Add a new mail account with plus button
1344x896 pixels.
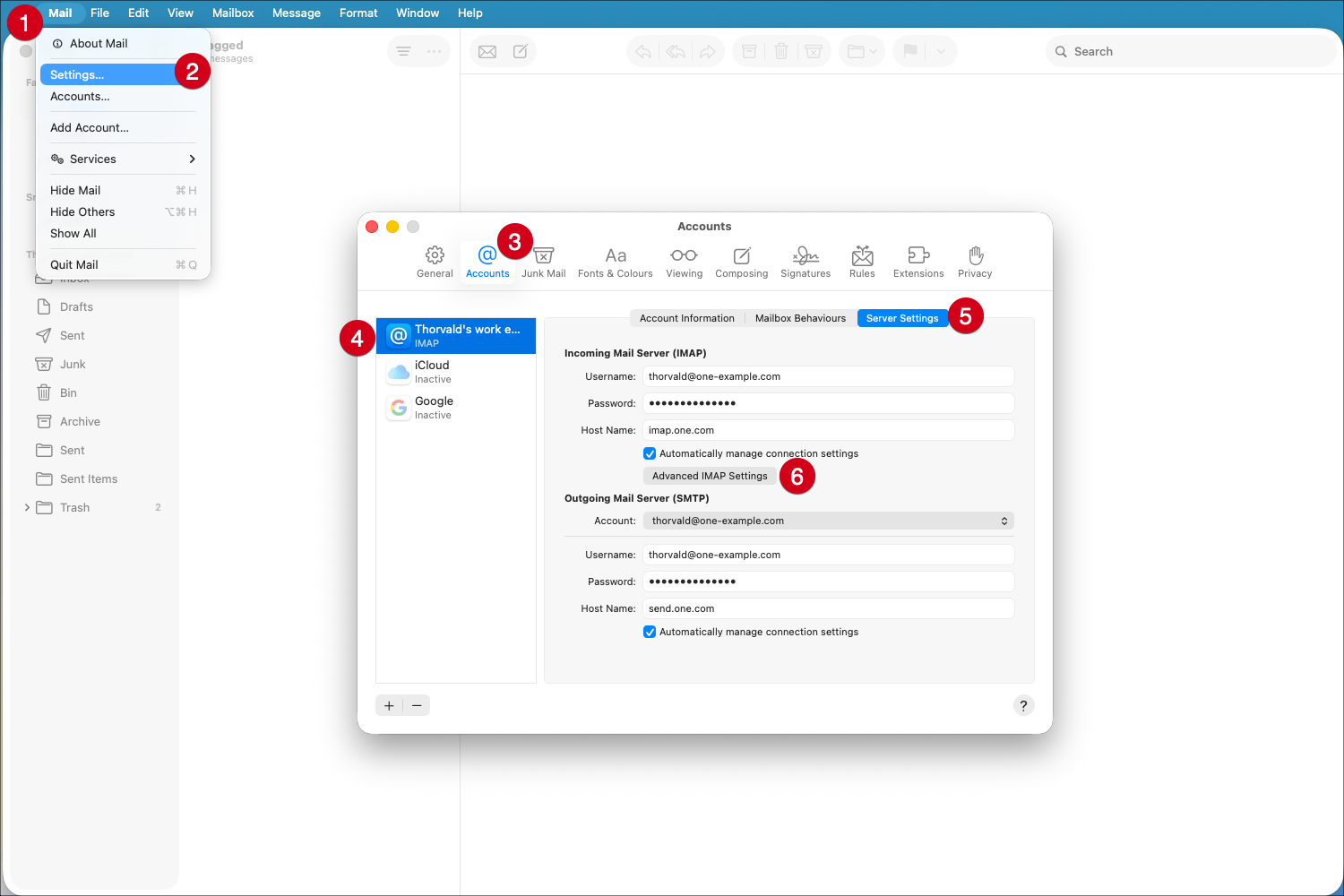point(389,705)
